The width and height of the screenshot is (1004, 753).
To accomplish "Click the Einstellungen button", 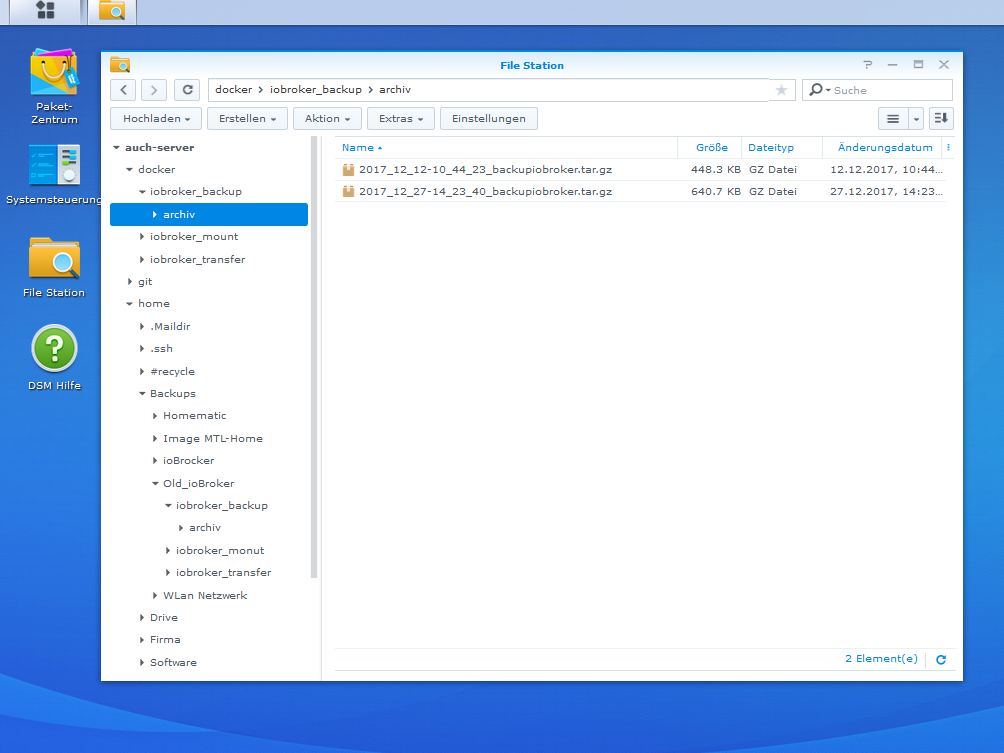I will point(488,119).
